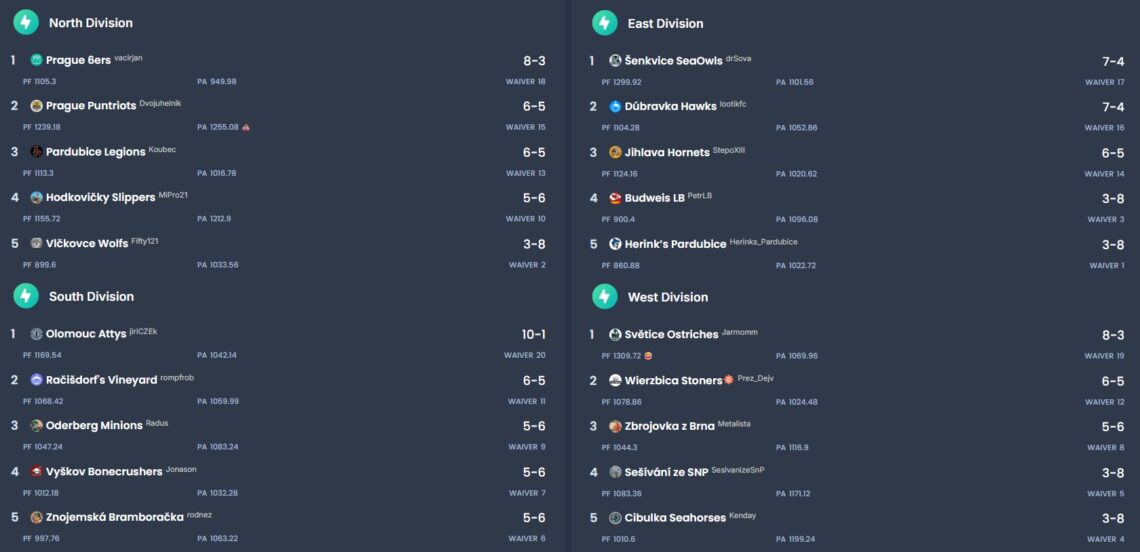
Task: Open the Prague 6ers team avatar
Action: (37, 60)
